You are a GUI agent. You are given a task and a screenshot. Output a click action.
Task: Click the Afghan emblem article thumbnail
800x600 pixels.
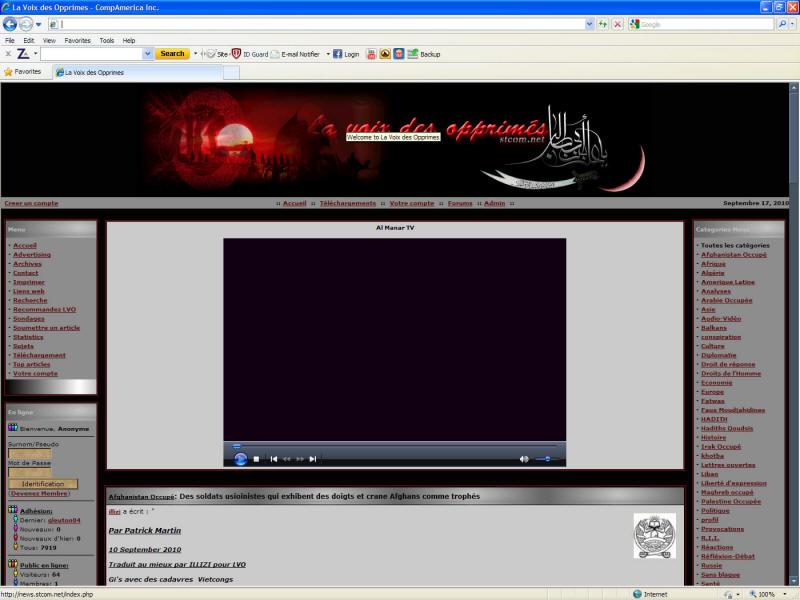pyautogui.click(x=655, y=536)
